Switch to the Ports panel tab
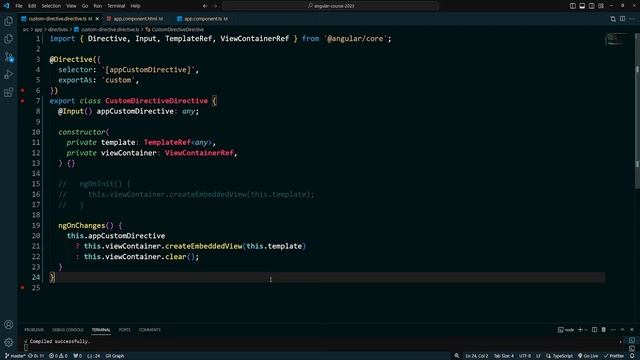This screenshot has height=360, width=640. (x=124, y=330)
